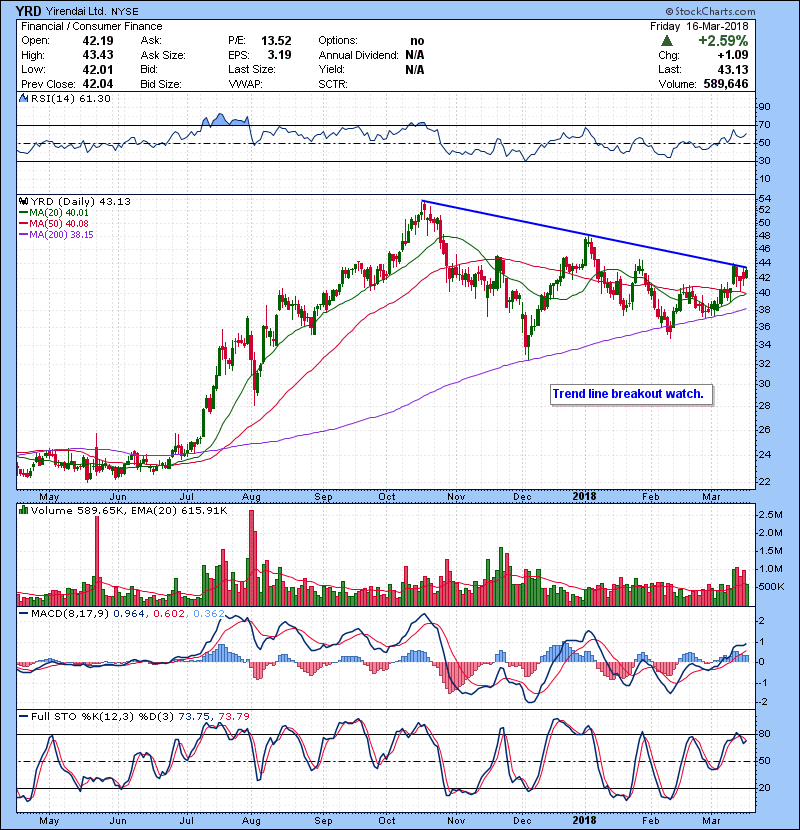
Task: Click the MA(200) 38.15 legend
Action: click(x=56, y=234)
